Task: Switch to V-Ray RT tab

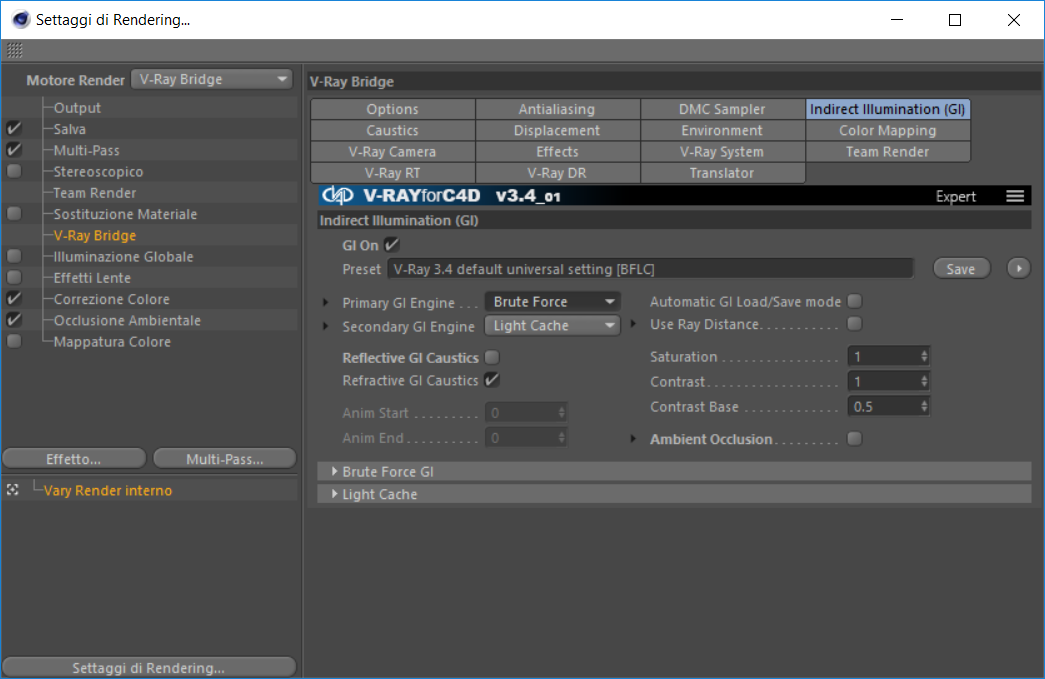Action: click(393, 173)
